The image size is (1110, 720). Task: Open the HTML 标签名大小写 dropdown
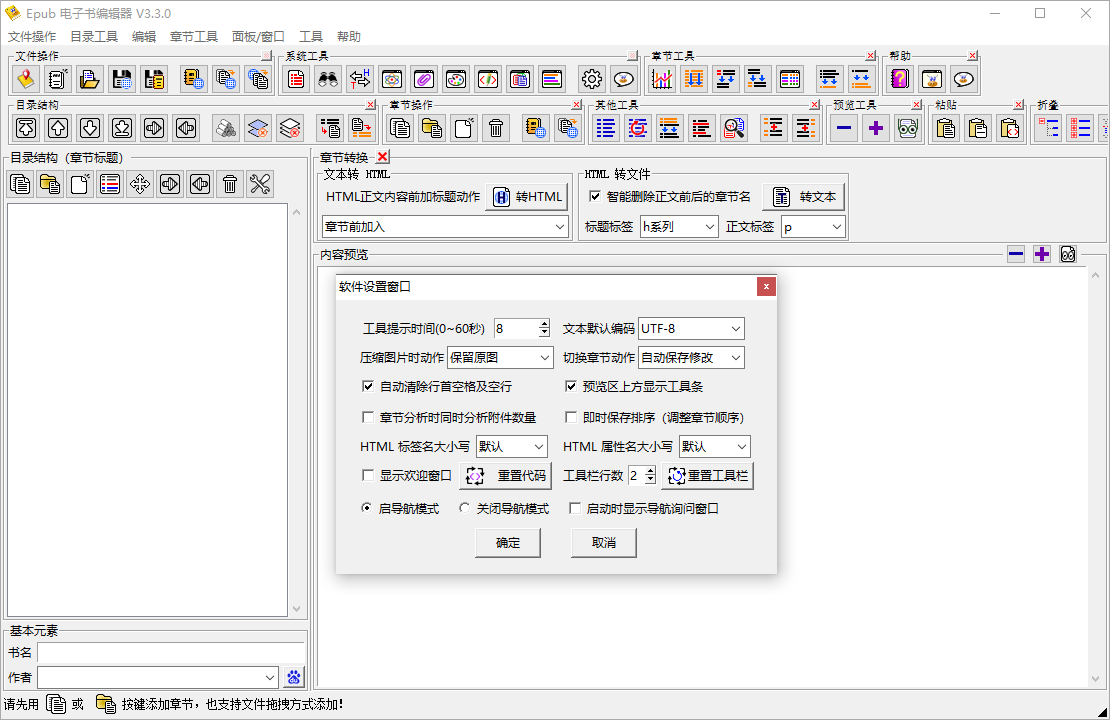point(512,447)
